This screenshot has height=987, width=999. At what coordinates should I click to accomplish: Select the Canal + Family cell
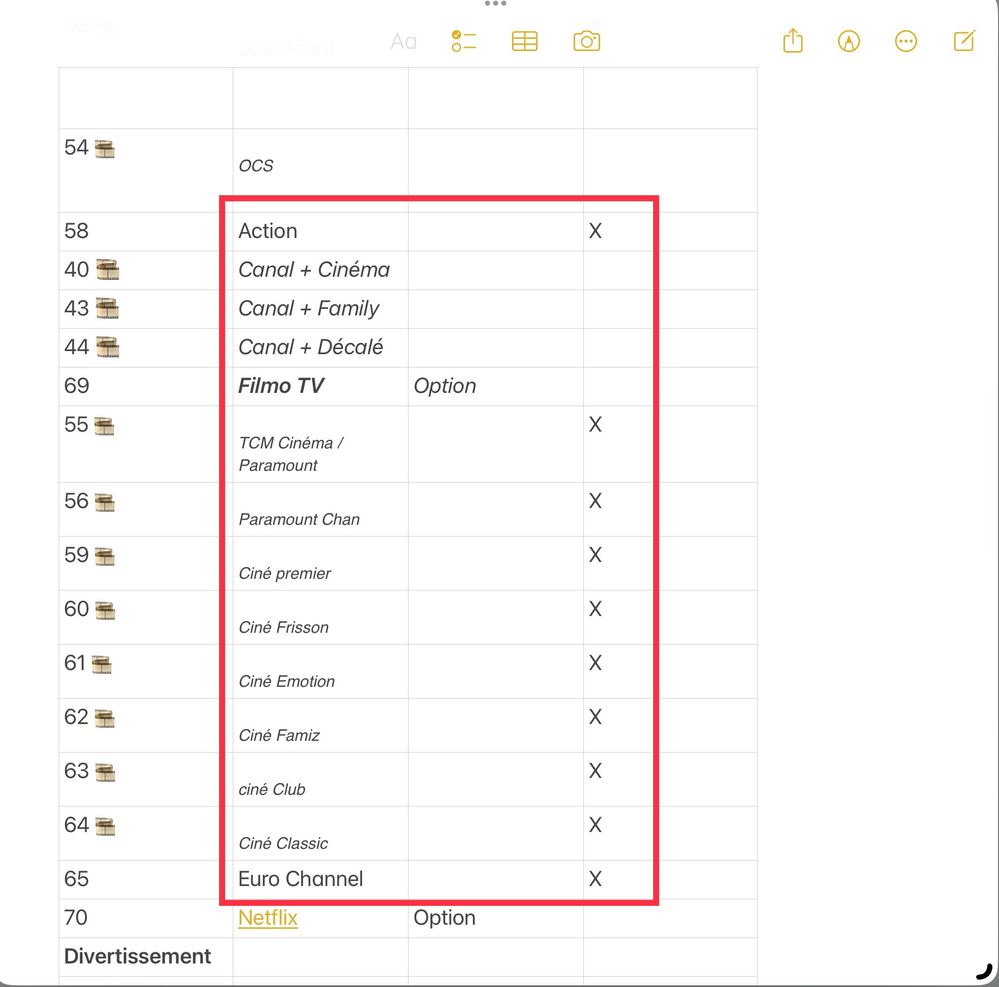320,309
